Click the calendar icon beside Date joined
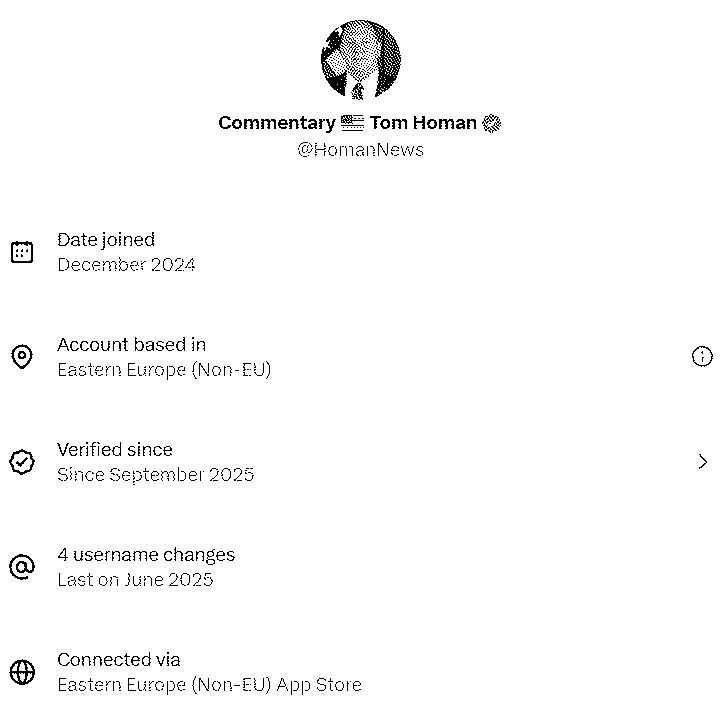Viewport: 727px width, 723px height. pos(22,252)
